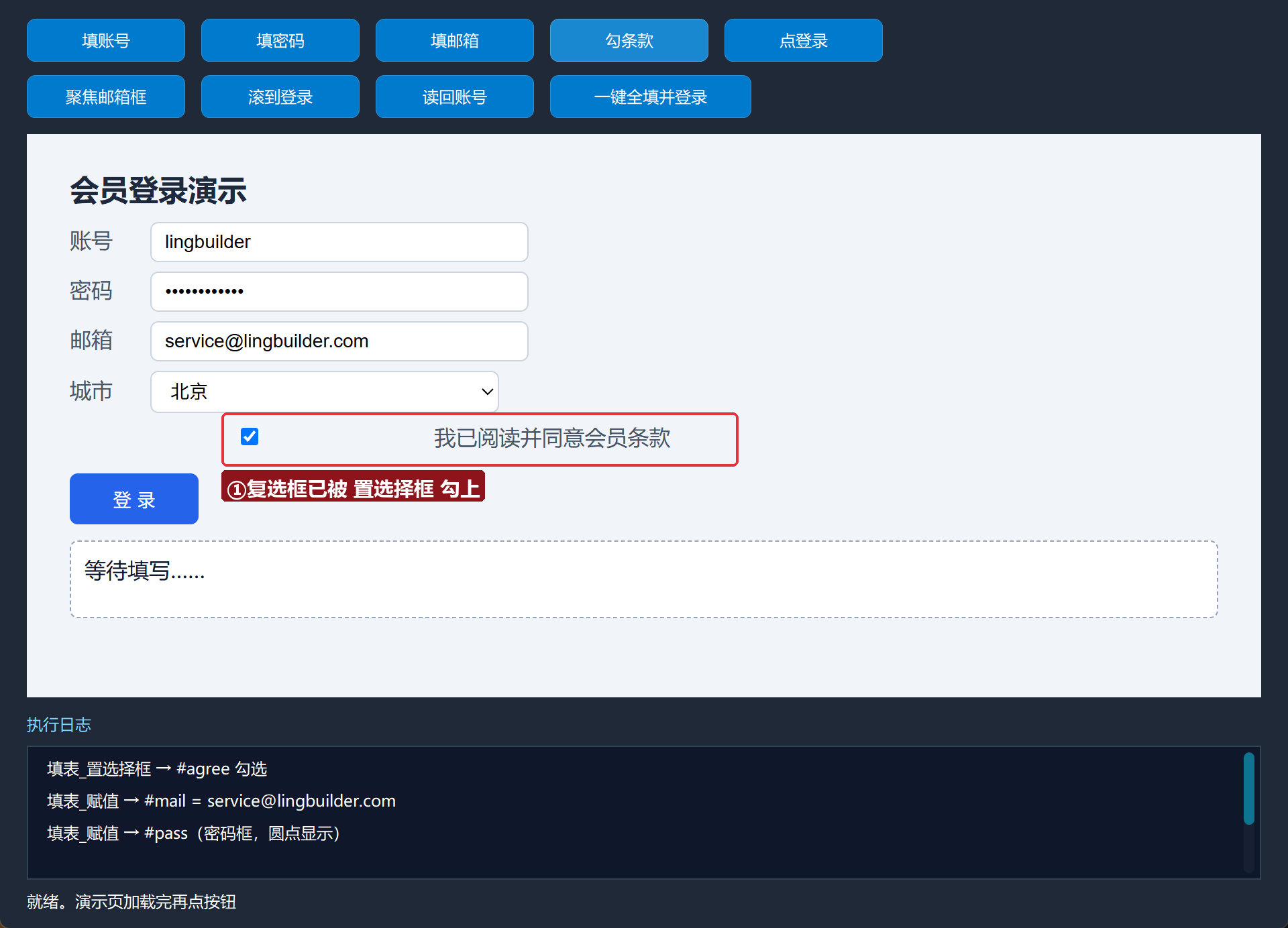
Task: Focus the 账号 input containing lingbuilder
Action: [339, 242]
